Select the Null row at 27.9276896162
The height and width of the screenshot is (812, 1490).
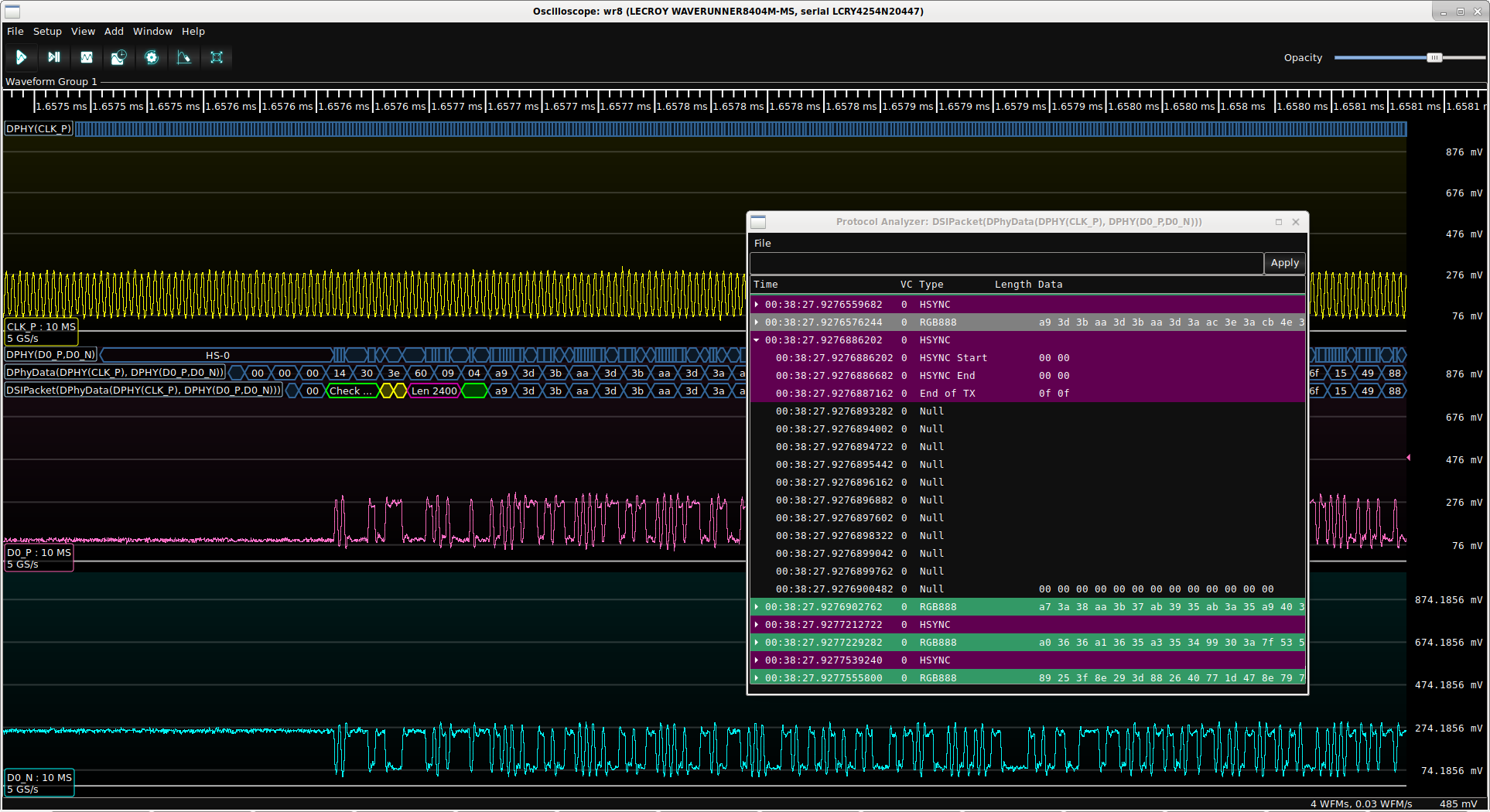click(x=1027, y=483)
